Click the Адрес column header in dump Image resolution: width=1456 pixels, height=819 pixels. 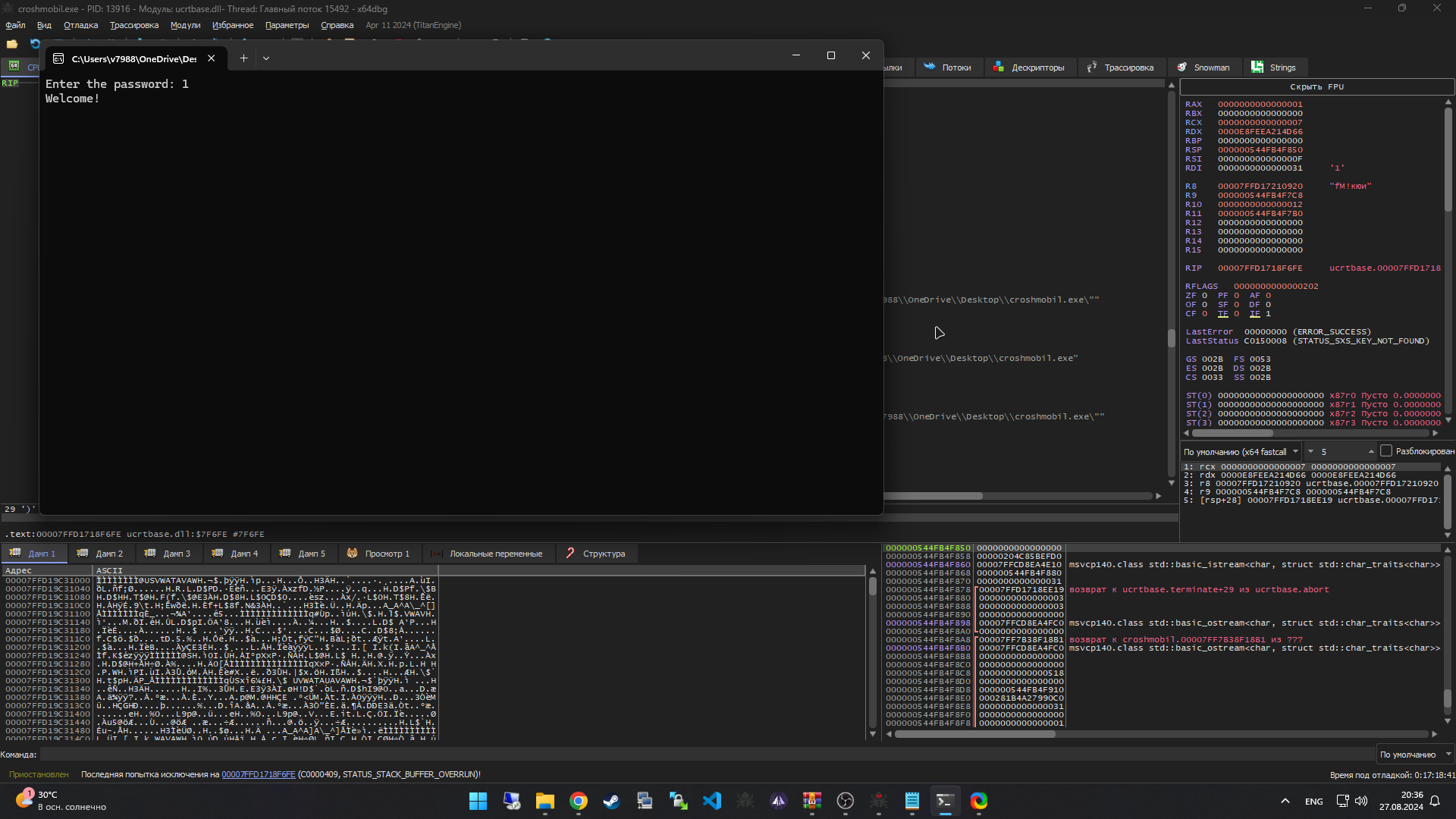(x=47, y=570)
